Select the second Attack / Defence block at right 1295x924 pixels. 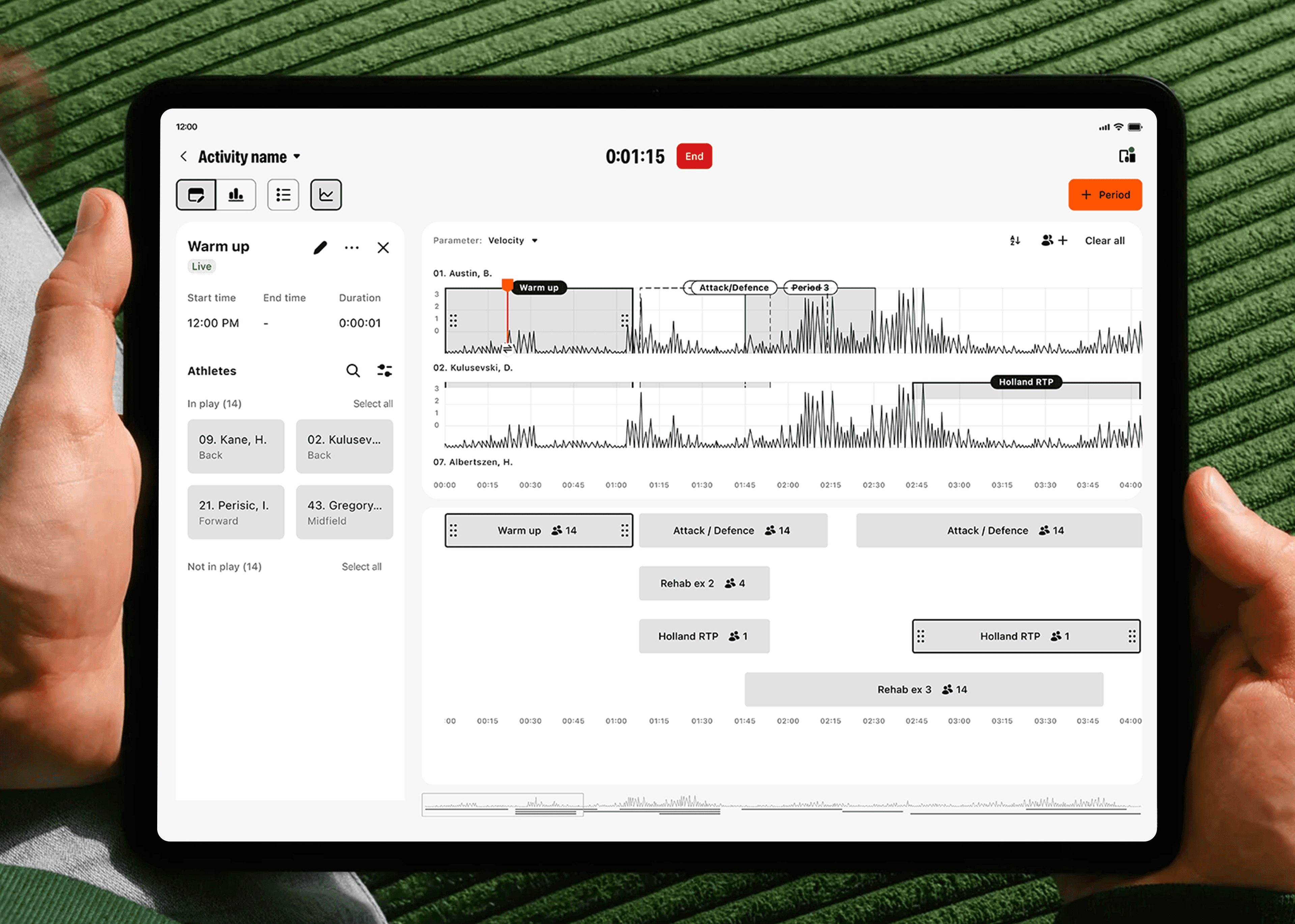[999, 531]
